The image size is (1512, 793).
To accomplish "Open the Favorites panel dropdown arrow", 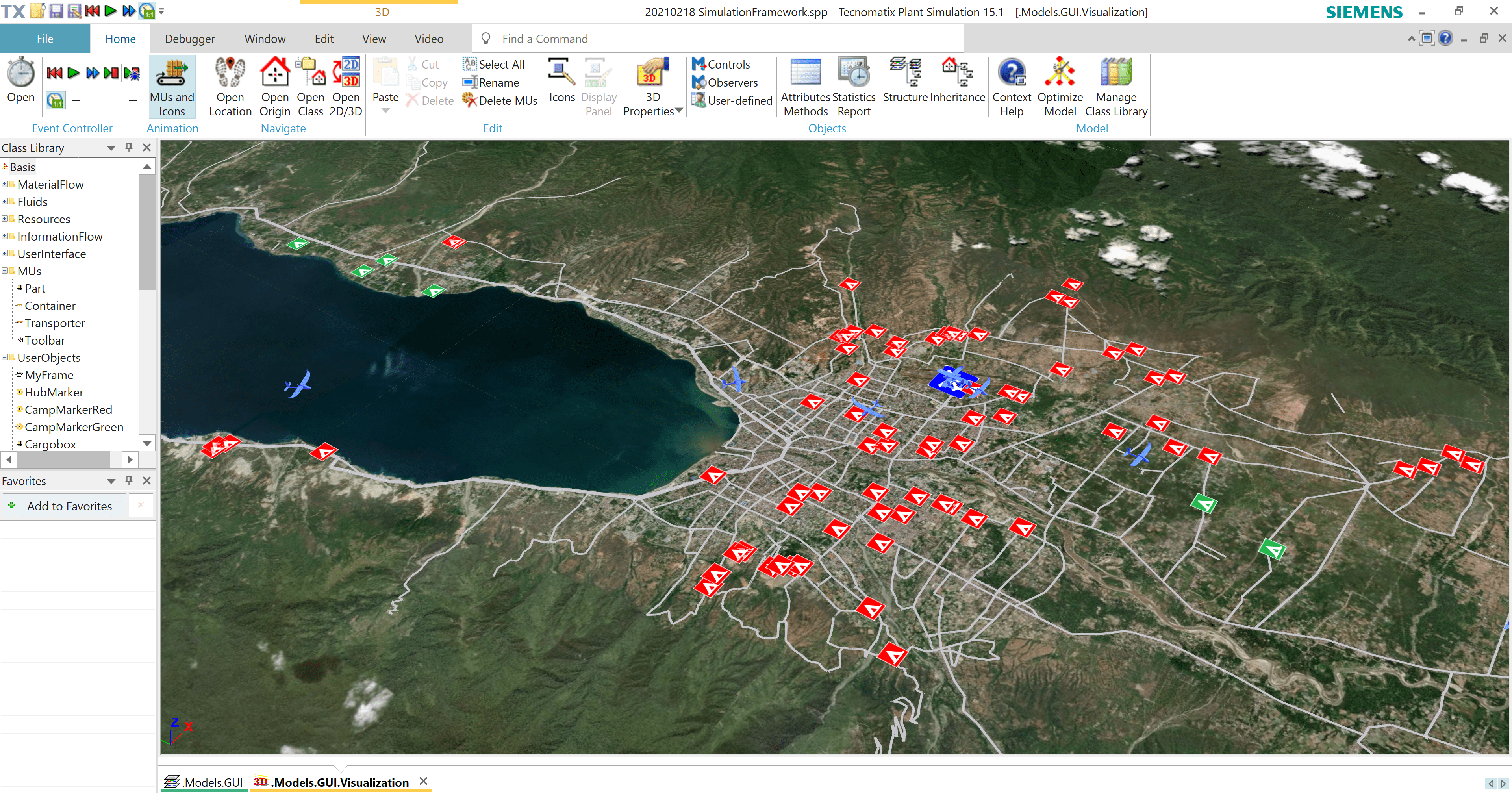I will [111, 481].
